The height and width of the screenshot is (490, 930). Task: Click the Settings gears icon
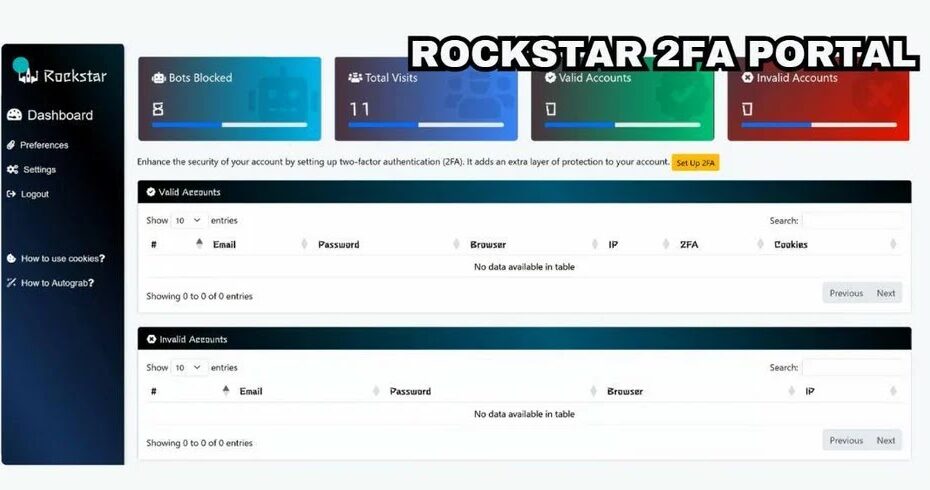pos(12,170)
